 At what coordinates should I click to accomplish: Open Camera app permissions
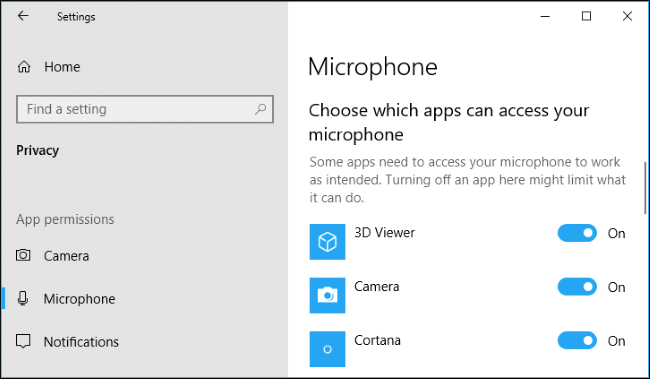tap(66, 256)
